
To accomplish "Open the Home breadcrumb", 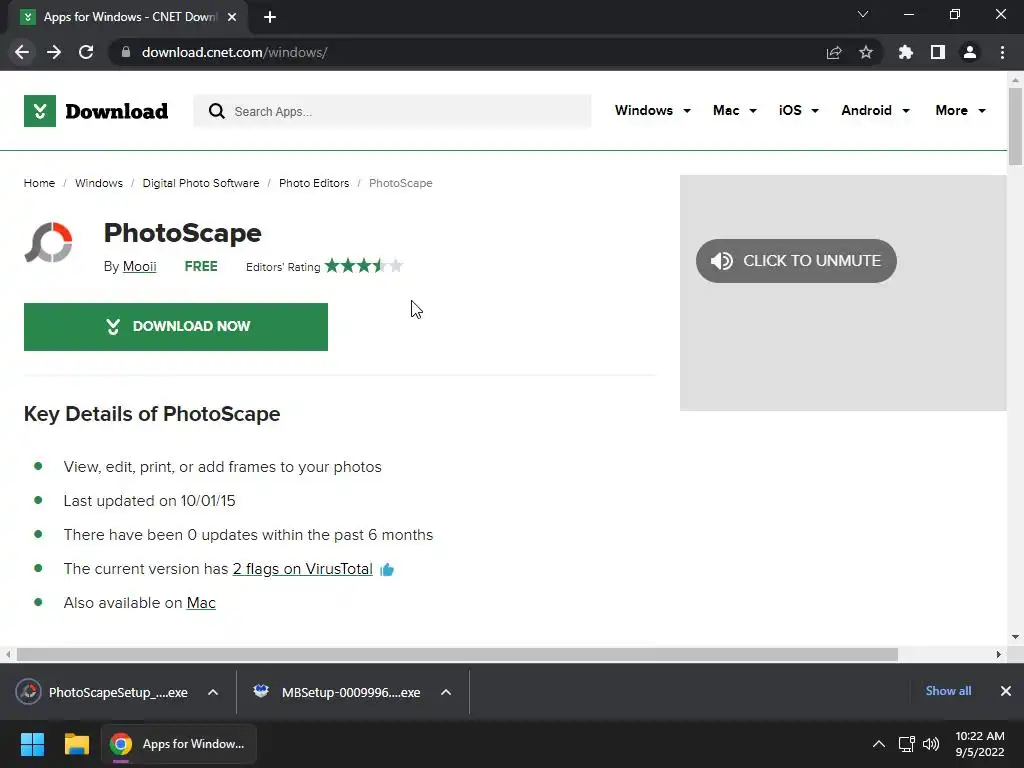I will [x=39, y=184].
